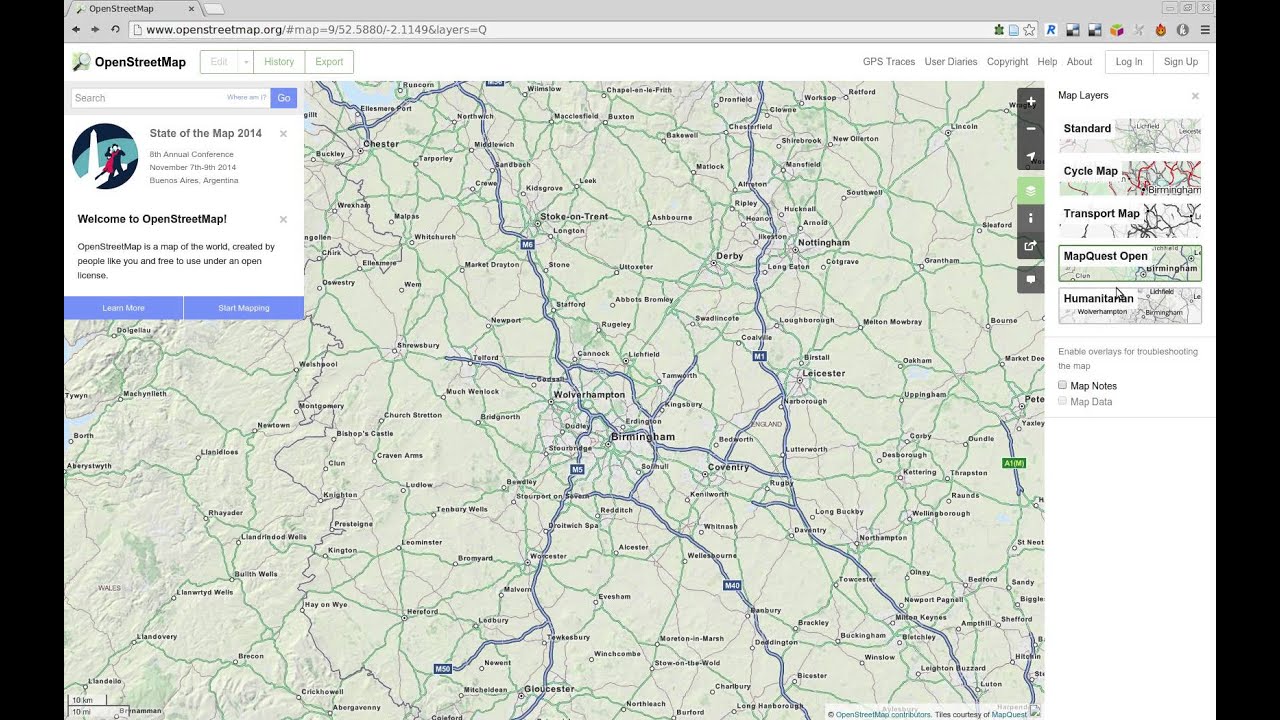Open User Diaries
Image resolution: width=1280 pixels, height=720 pixels.
pos(951,62)
